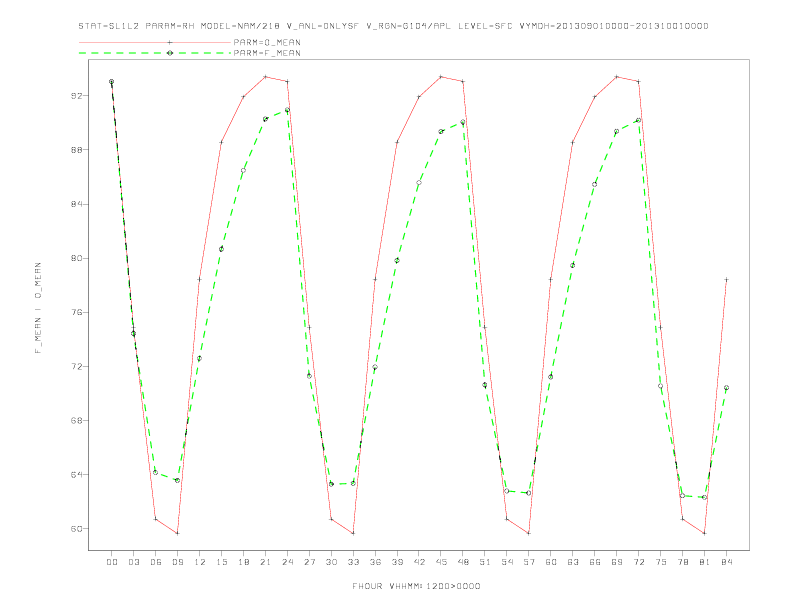Click x-axis tick label 75
Screen dimensions: 792x612
[661, 562]
